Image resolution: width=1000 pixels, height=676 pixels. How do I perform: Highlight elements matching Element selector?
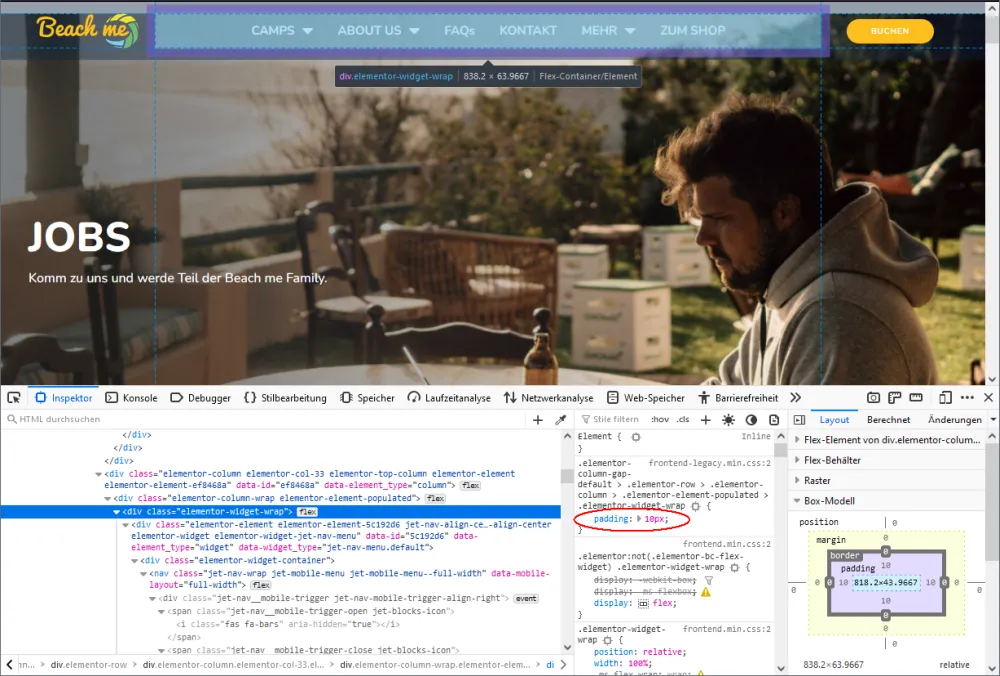[636, 437]
